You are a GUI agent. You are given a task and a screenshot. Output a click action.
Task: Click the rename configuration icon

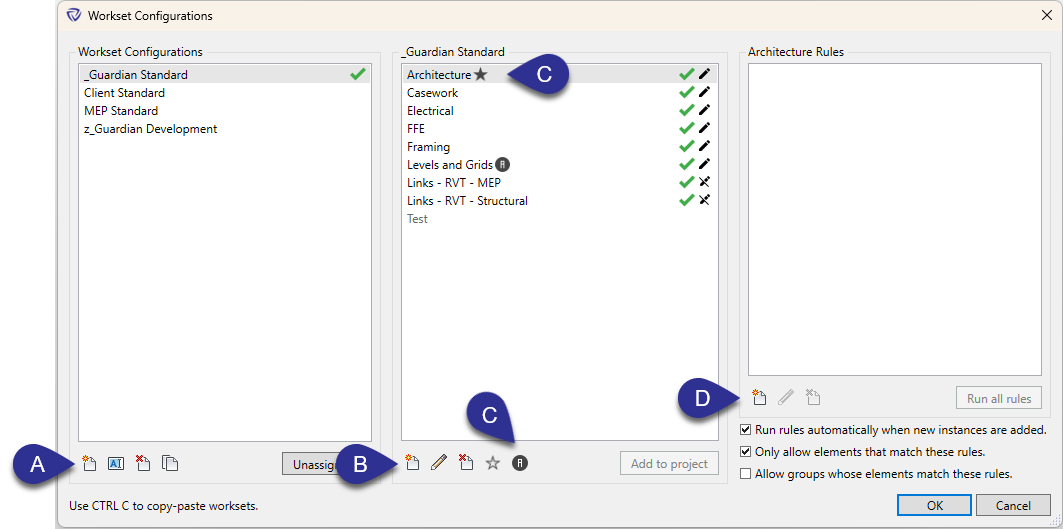[x=116, y=464]
